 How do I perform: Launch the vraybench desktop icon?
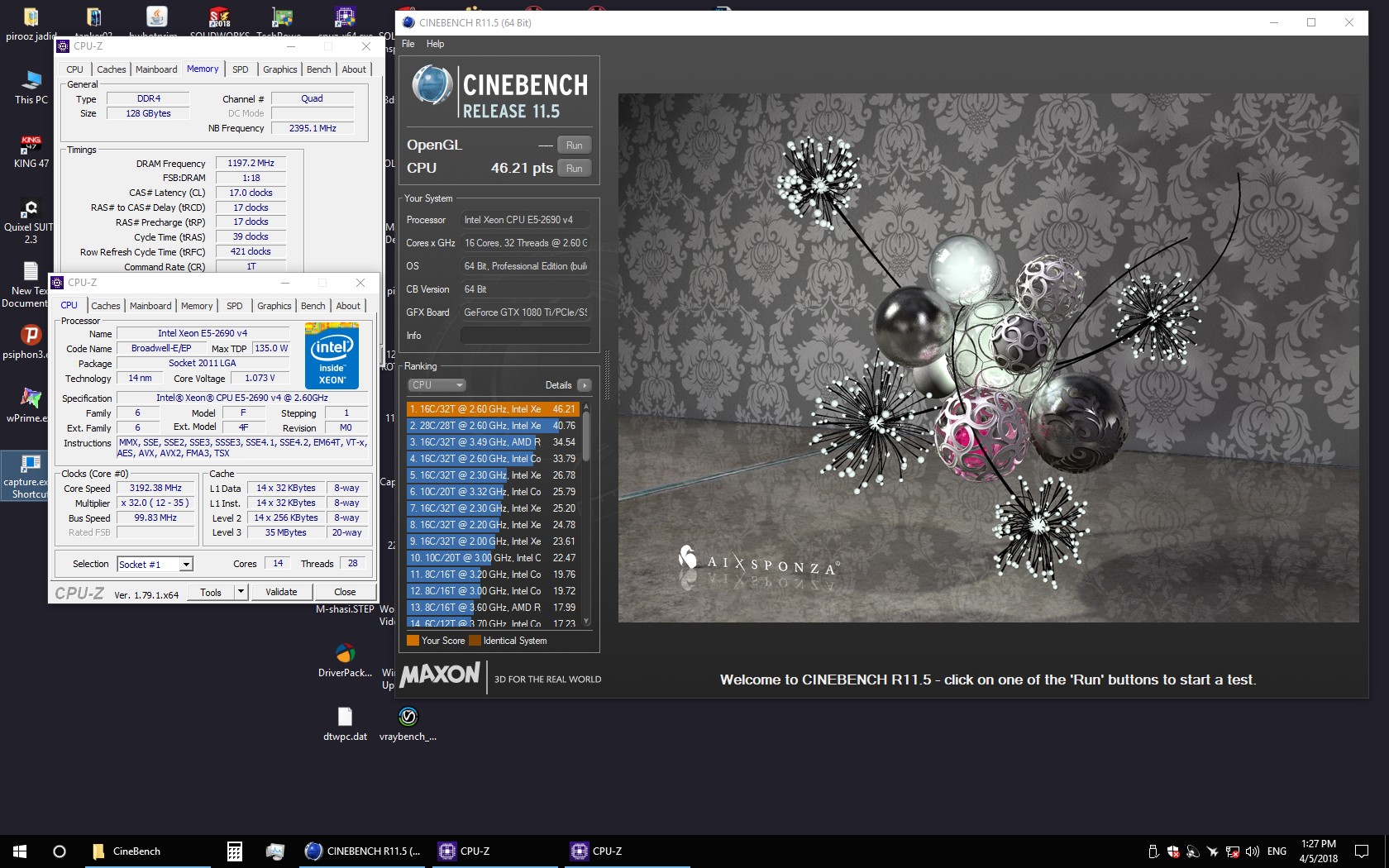(408, 723)
